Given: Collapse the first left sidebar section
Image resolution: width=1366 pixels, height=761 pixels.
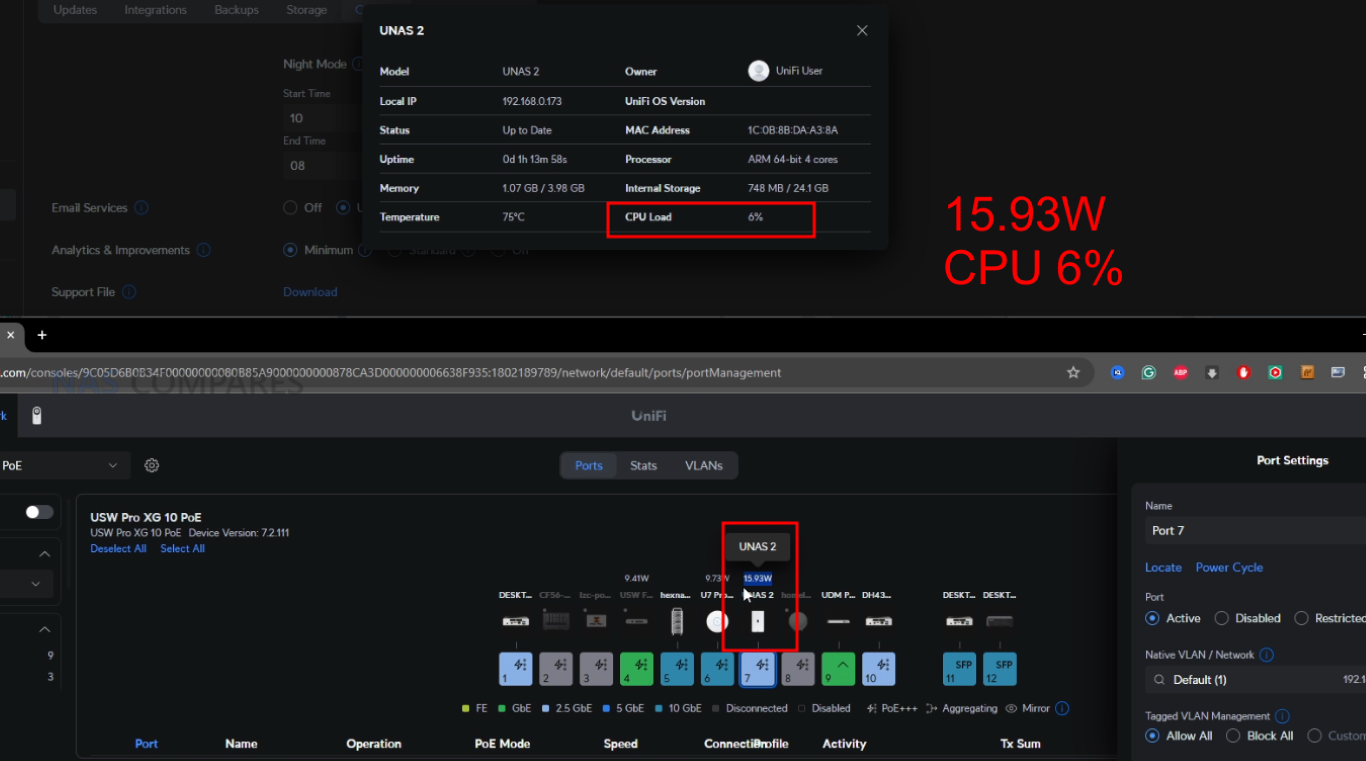Looking at the screenshot, I should [x=45, y=554].
